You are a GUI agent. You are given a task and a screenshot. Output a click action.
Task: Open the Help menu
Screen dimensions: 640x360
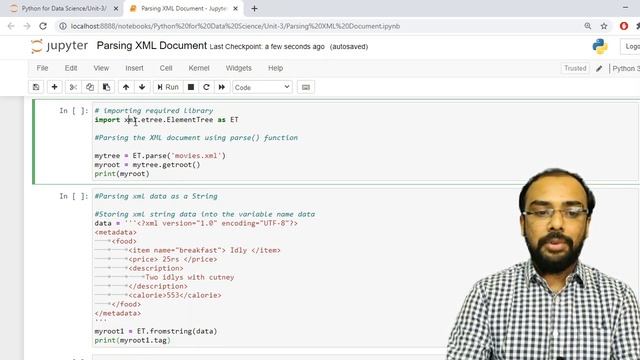(x=276, y=68)
